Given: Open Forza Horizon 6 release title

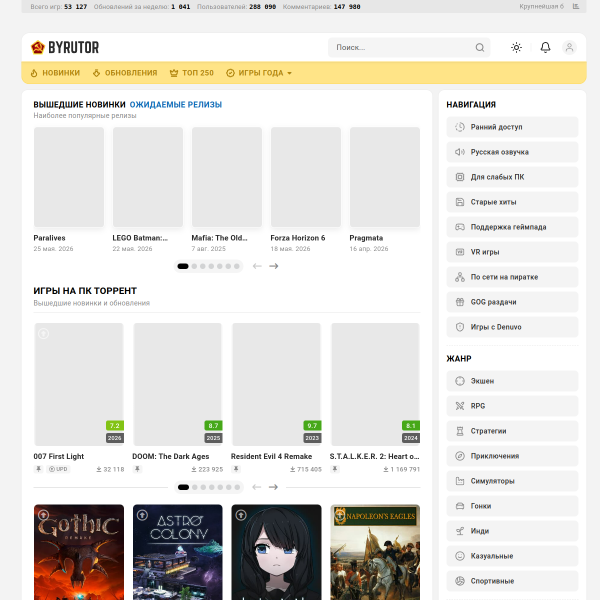Looking at the screenshot, I should (298, 238).
